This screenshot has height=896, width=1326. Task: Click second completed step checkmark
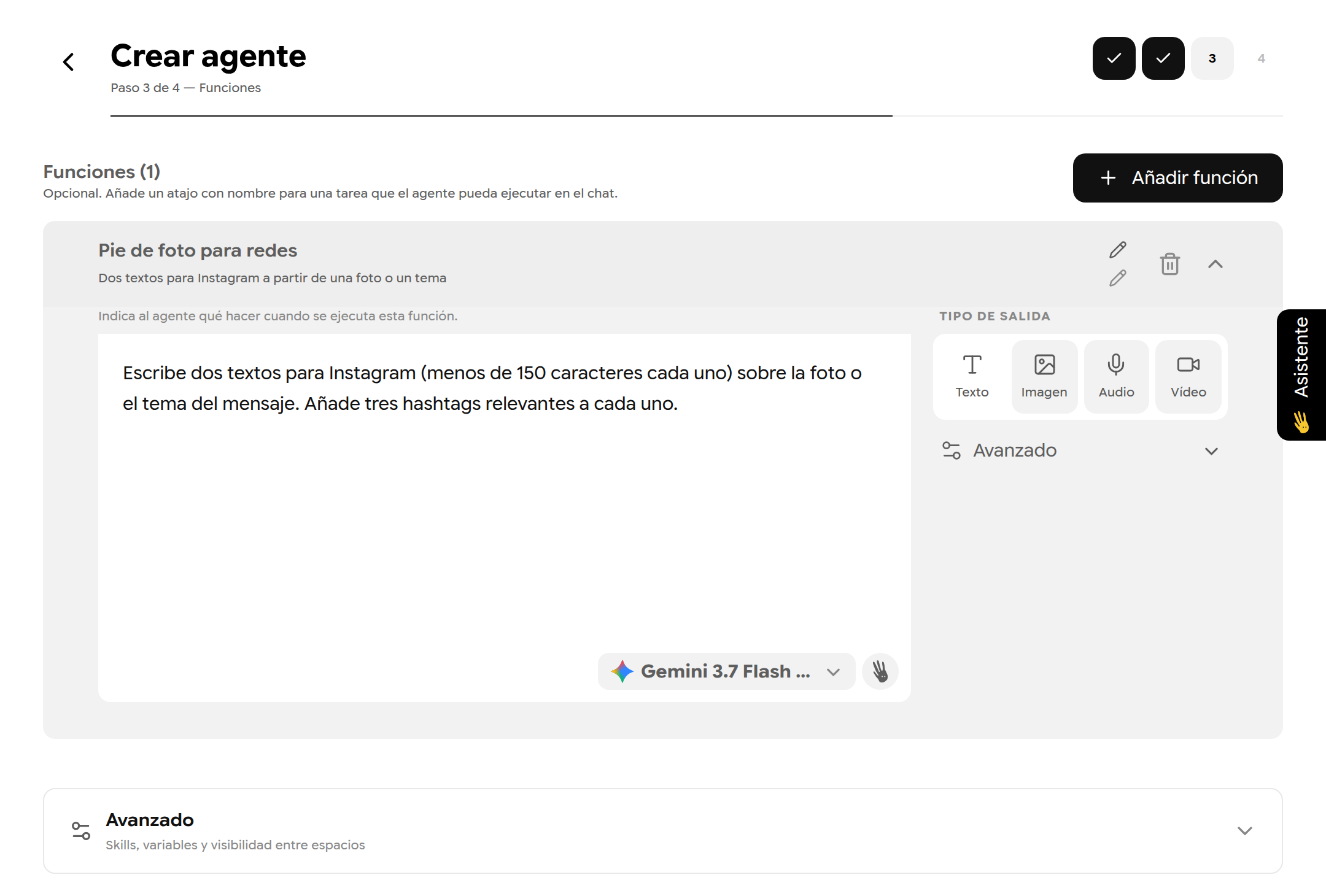pyautogui.click(x=1163, y=58)
